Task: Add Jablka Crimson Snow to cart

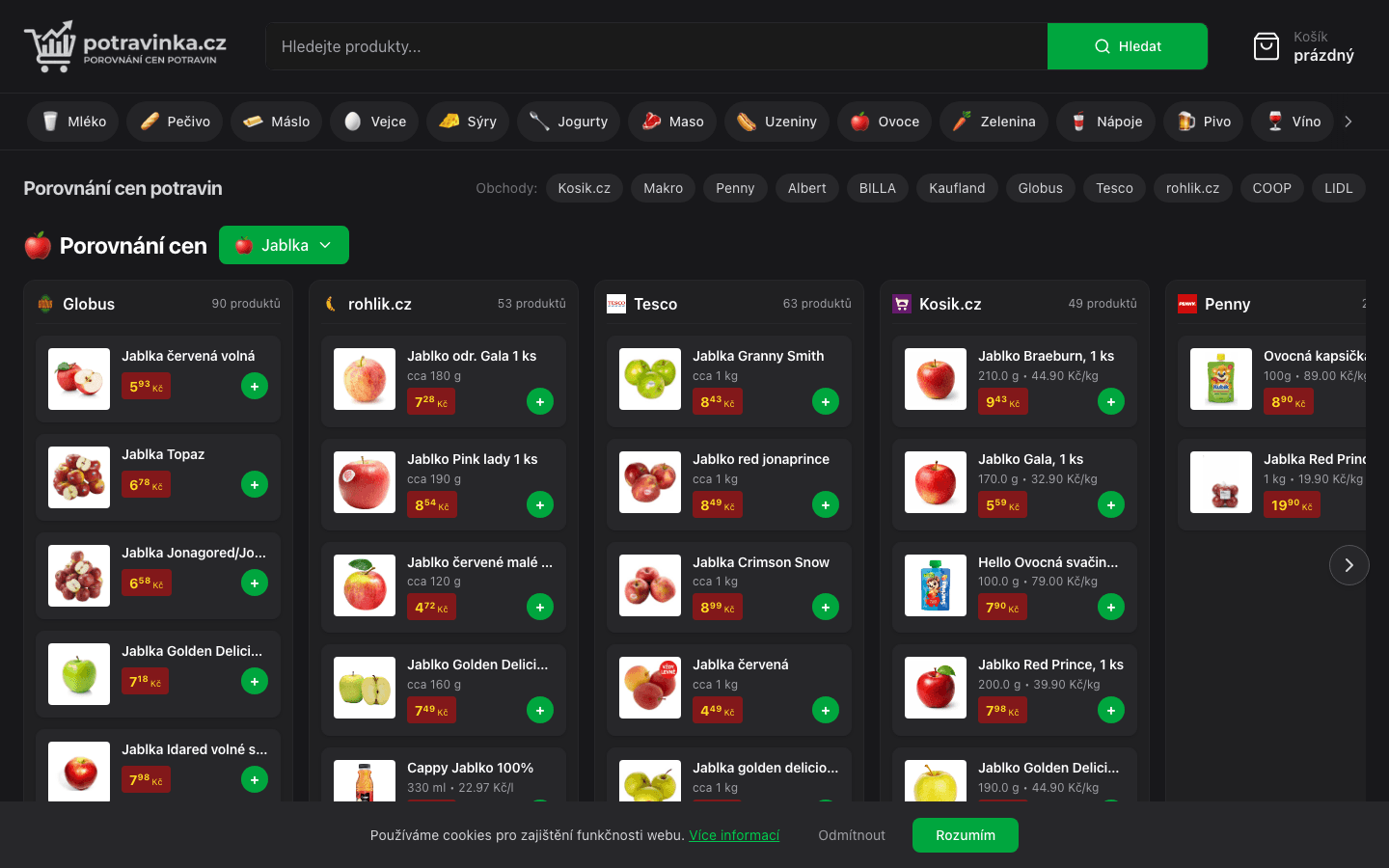Action: point(826,608)
